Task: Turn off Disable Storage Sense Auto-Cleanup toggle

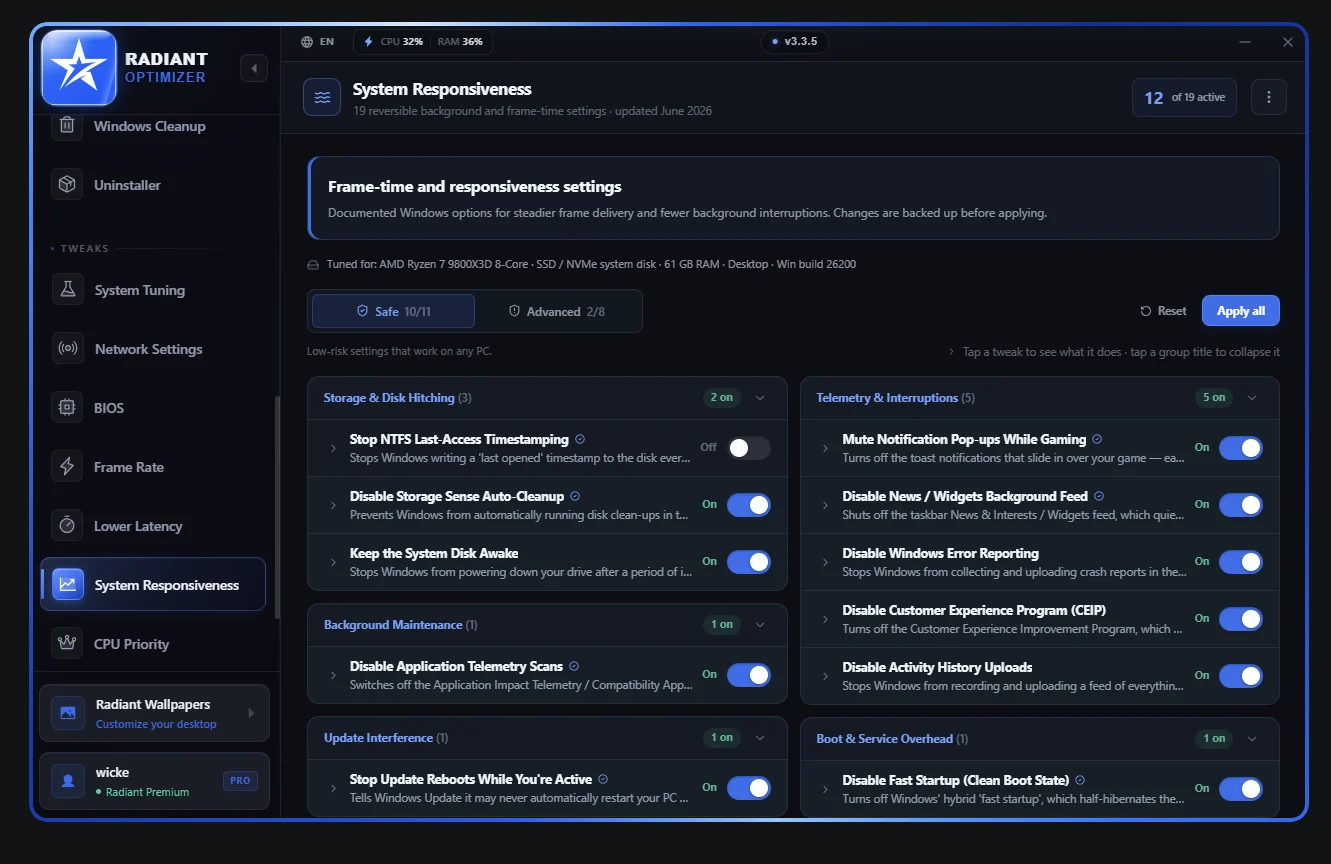Action: pyautogui.click(x=749, y=505)
